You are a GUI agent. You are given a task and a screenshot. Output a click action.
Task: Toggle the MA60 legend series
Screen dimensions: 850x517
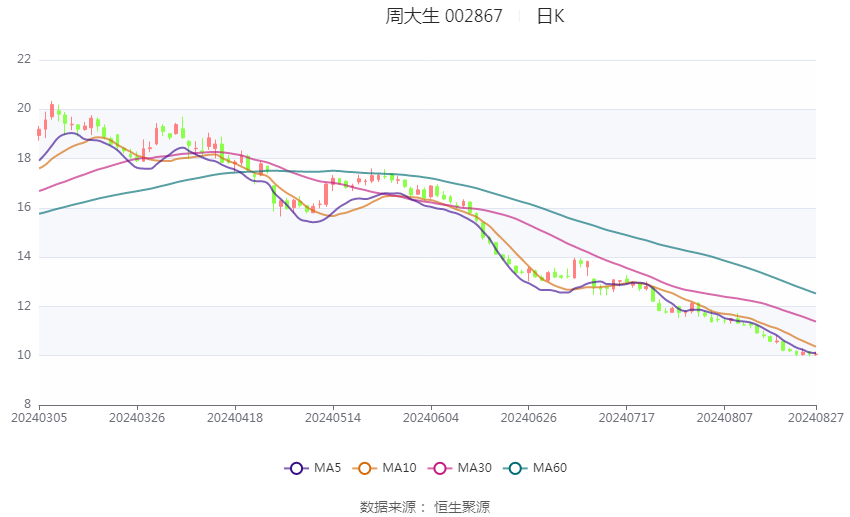coord(535,468)
